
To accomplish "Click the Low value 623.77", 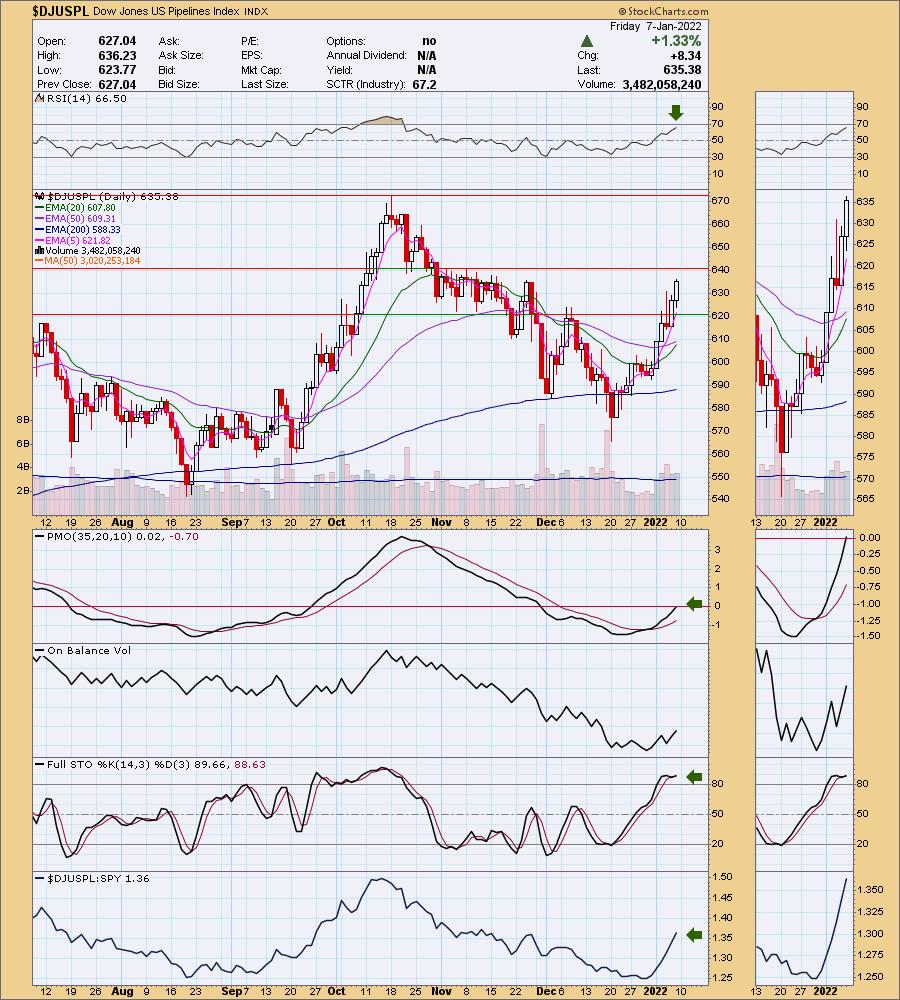I will (117, 70).
